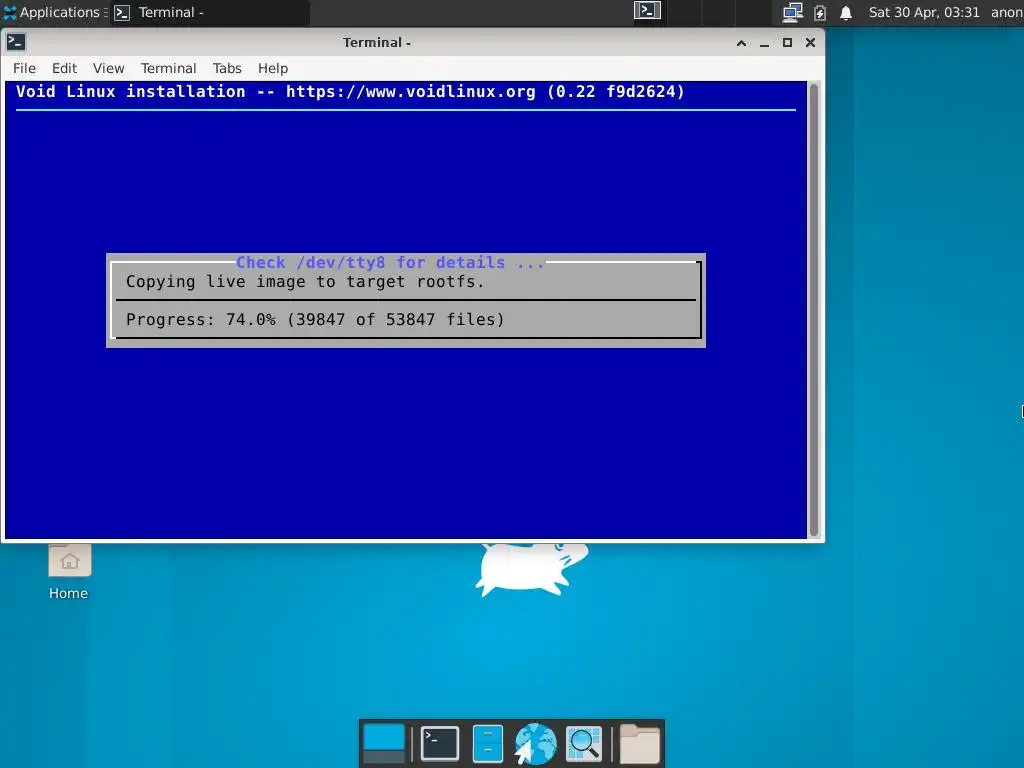Open the Application Finder magnifier icon
The width and height of the screenshot is (1024, 768).
tap(583, 743)
